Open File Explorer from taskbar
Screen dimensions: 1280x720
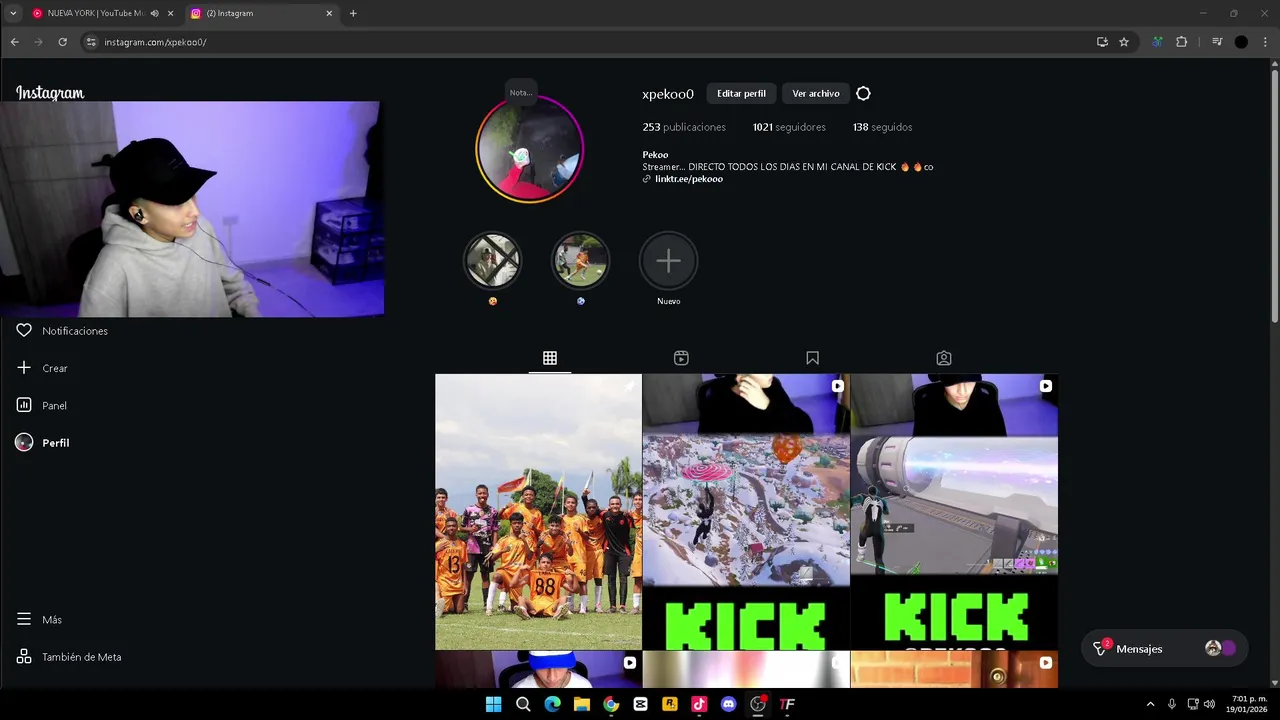click(582, 704)
